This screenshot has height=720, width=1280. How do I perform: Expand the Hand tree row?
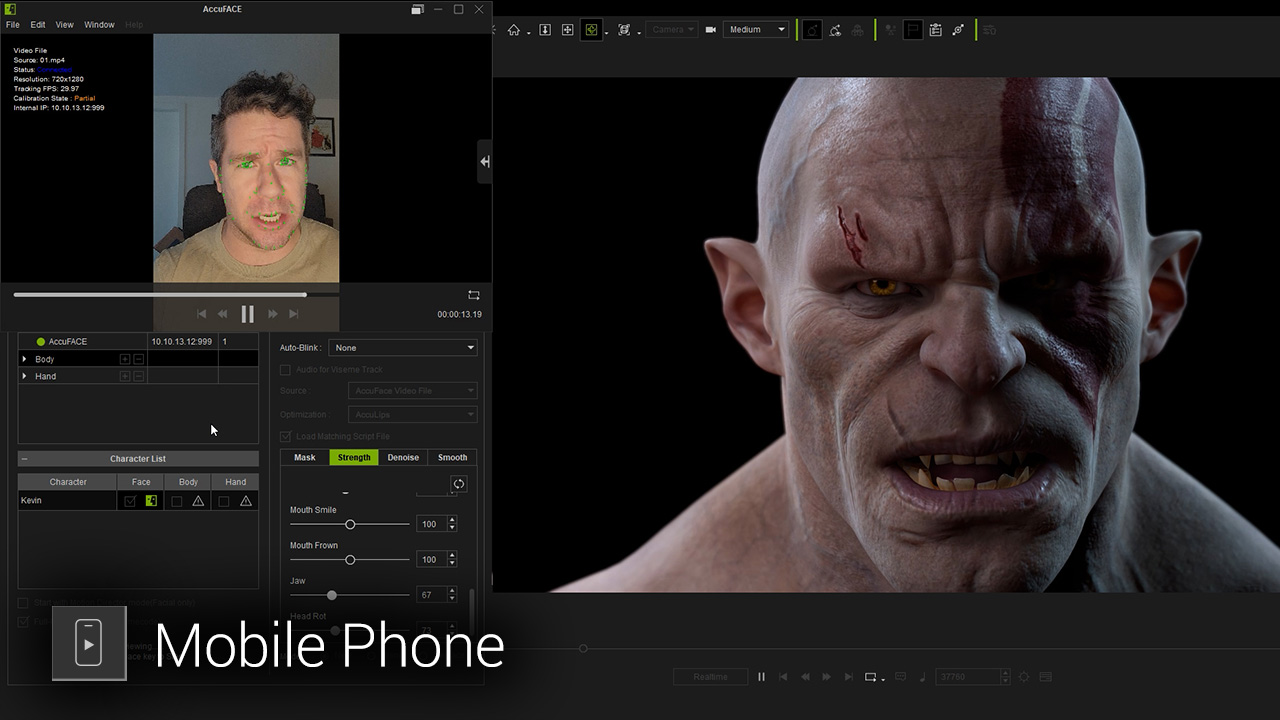[25, 376]
